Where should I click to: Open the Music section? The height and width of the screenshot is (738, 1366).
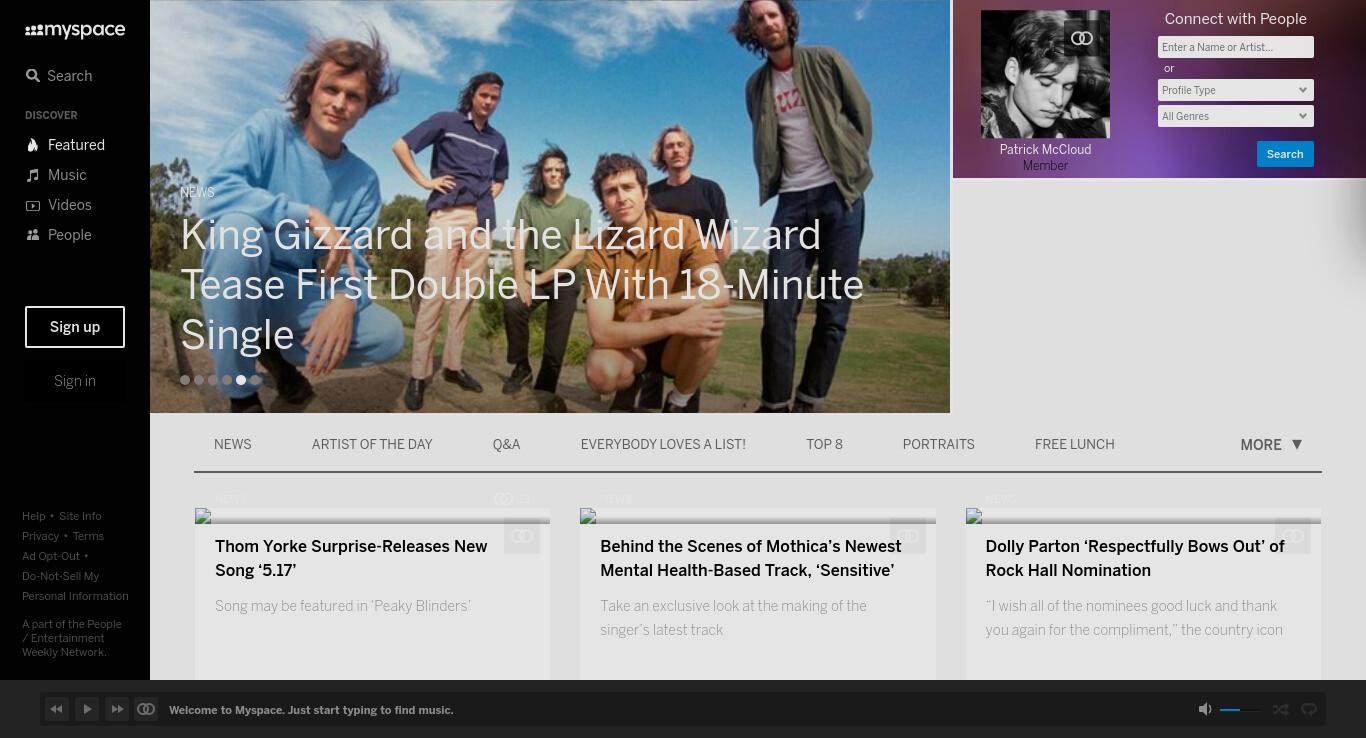(56, 175)
